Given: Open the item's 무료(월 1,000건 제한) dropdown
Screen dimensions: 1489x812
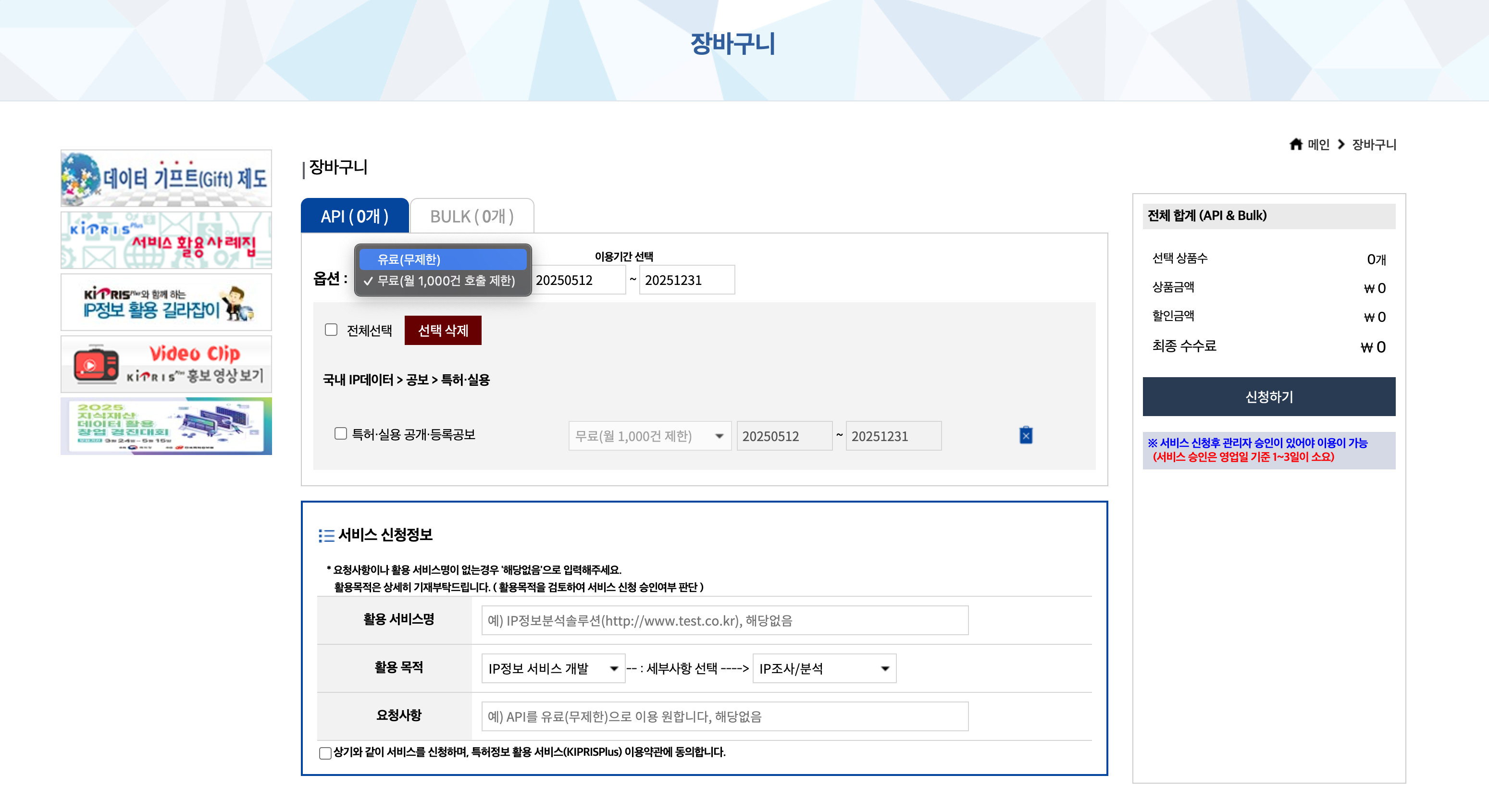Looking at the screenshot, I should [x=649, y=436].
